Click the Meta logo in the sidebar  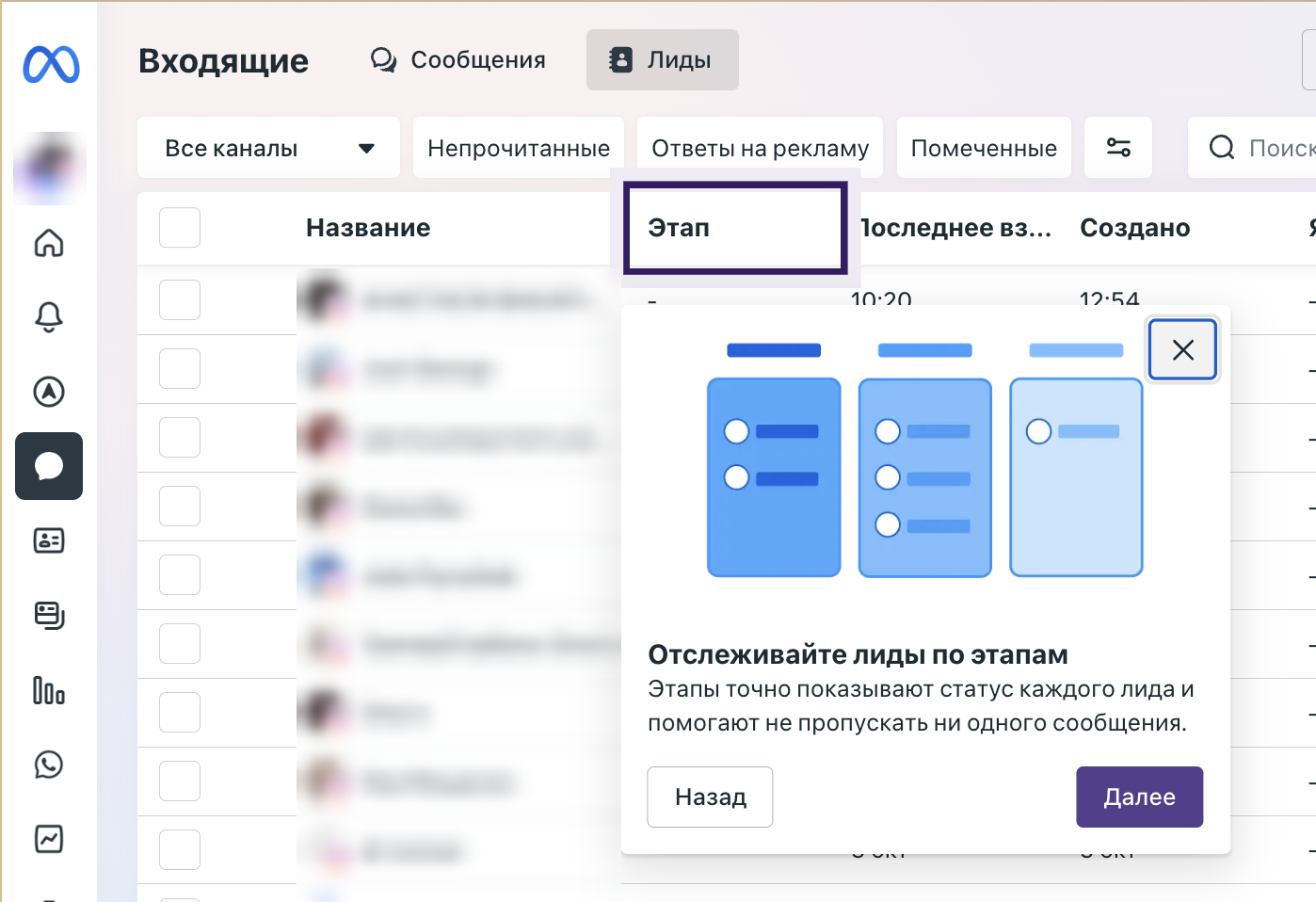pyautogui.click(x=51, y=64)
